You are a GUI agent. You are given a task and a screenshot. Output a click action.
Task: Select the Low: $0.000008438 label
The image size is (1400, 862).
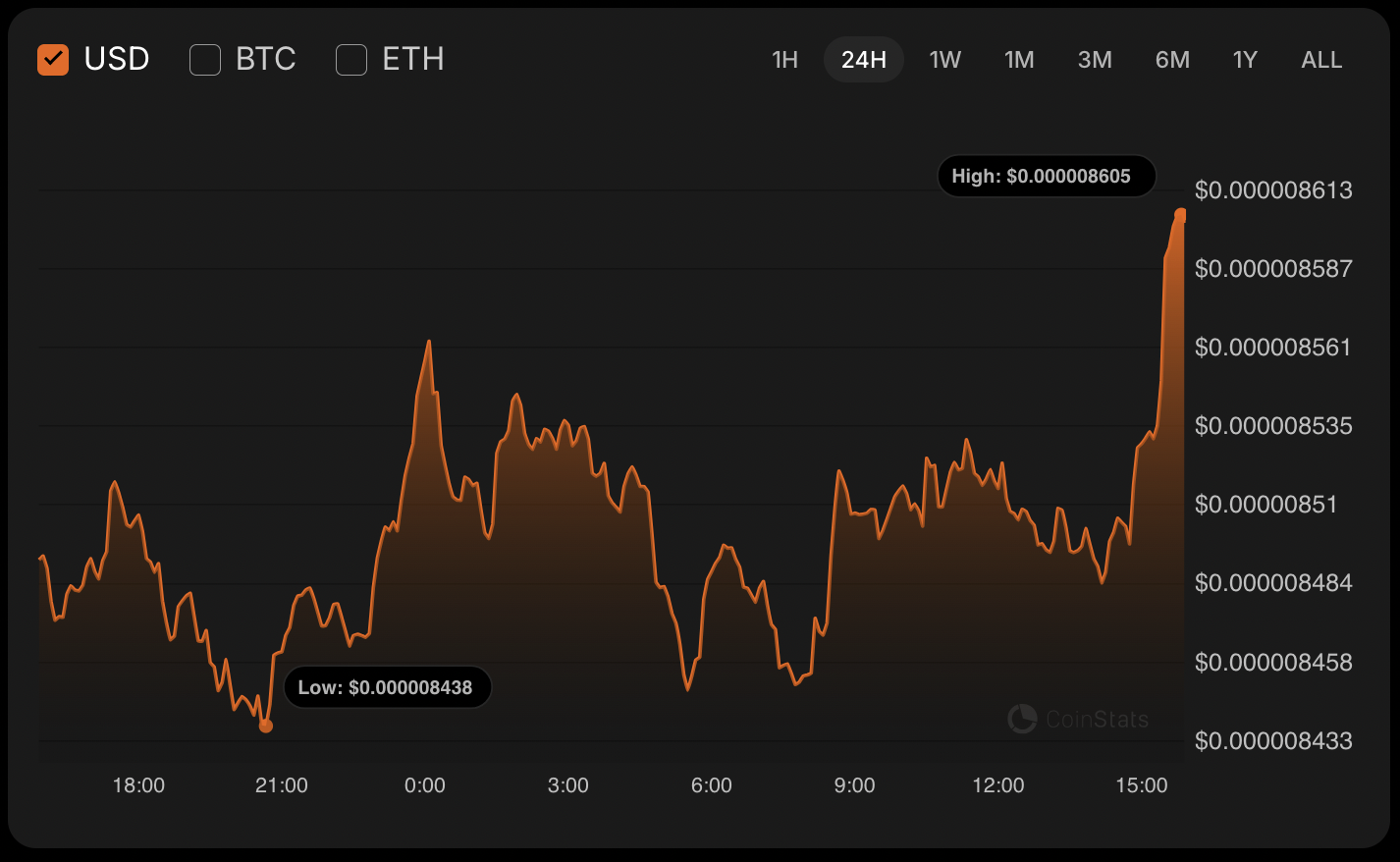387,687
